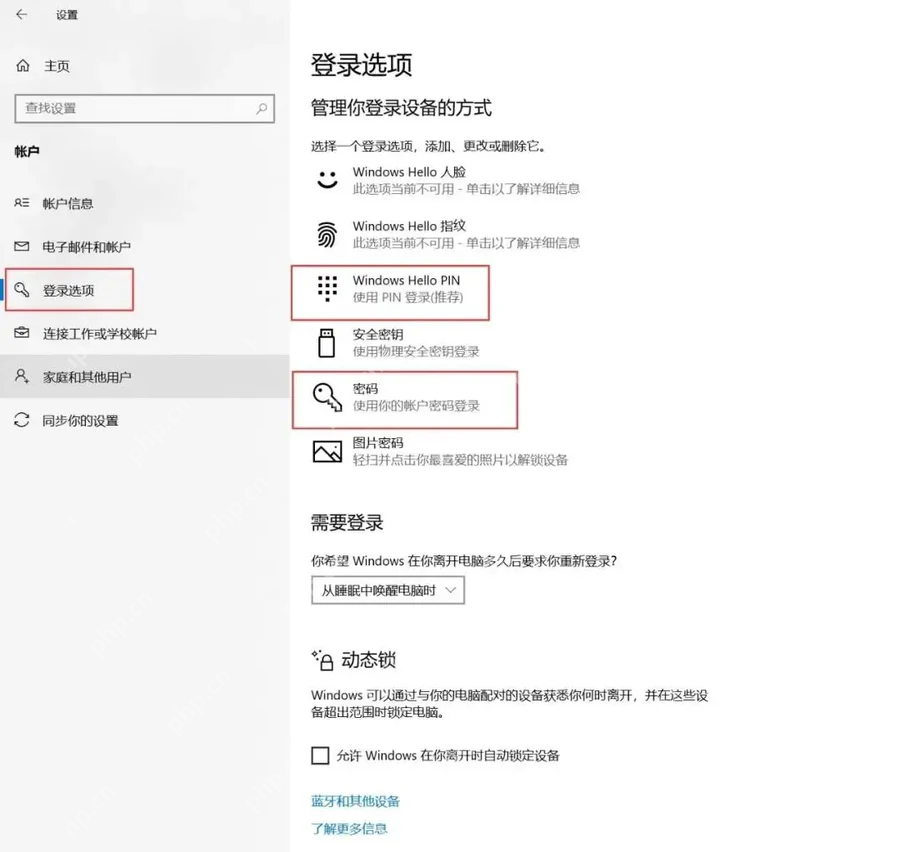Click the Windows Hello fingerprint icon
Screen dimensions: 900x852
pos(327,234)
